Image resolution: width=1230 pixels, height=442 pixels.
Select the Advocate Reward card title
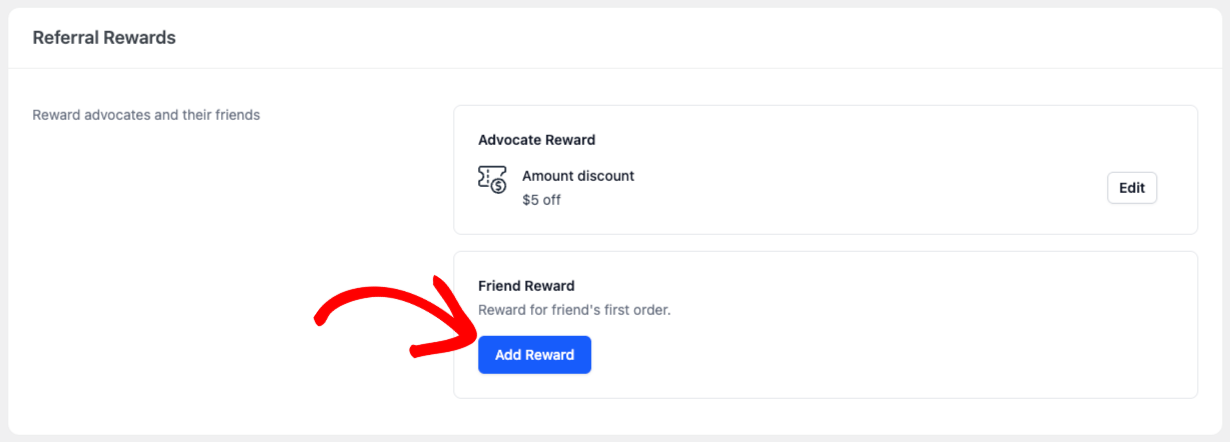(x=537, y=140)
